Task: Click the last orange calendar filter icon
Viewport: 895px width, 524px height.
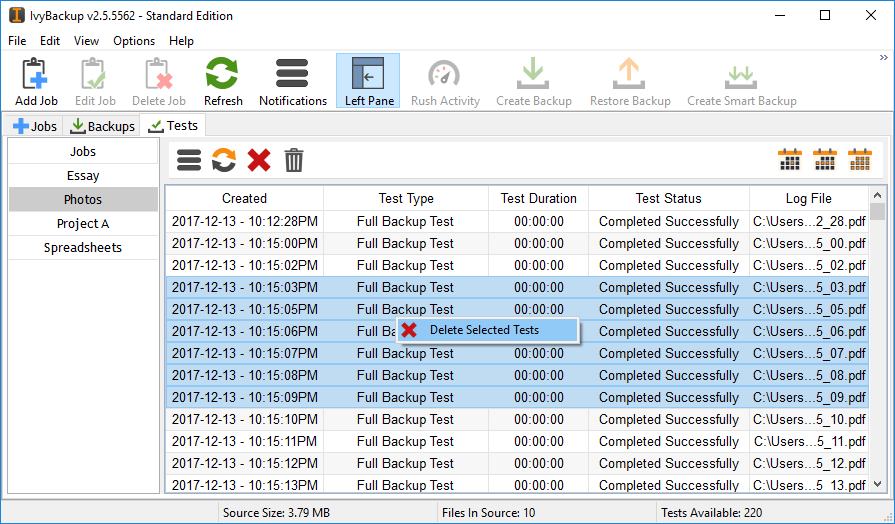Action: [x=860, y=160]
